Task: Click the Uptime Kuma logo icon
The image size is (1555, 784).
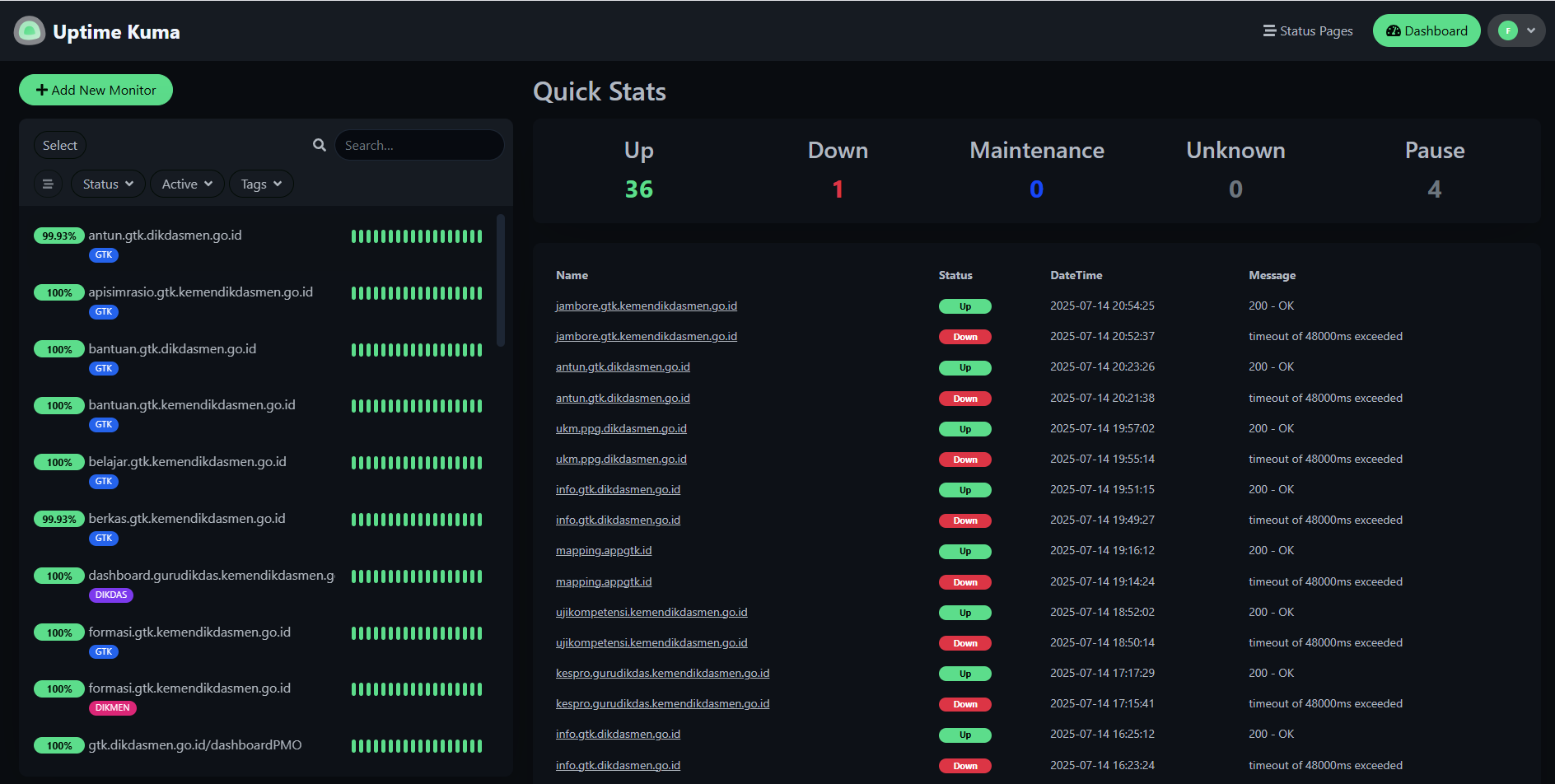Action: pyautogui.click(x=30, y=31)
